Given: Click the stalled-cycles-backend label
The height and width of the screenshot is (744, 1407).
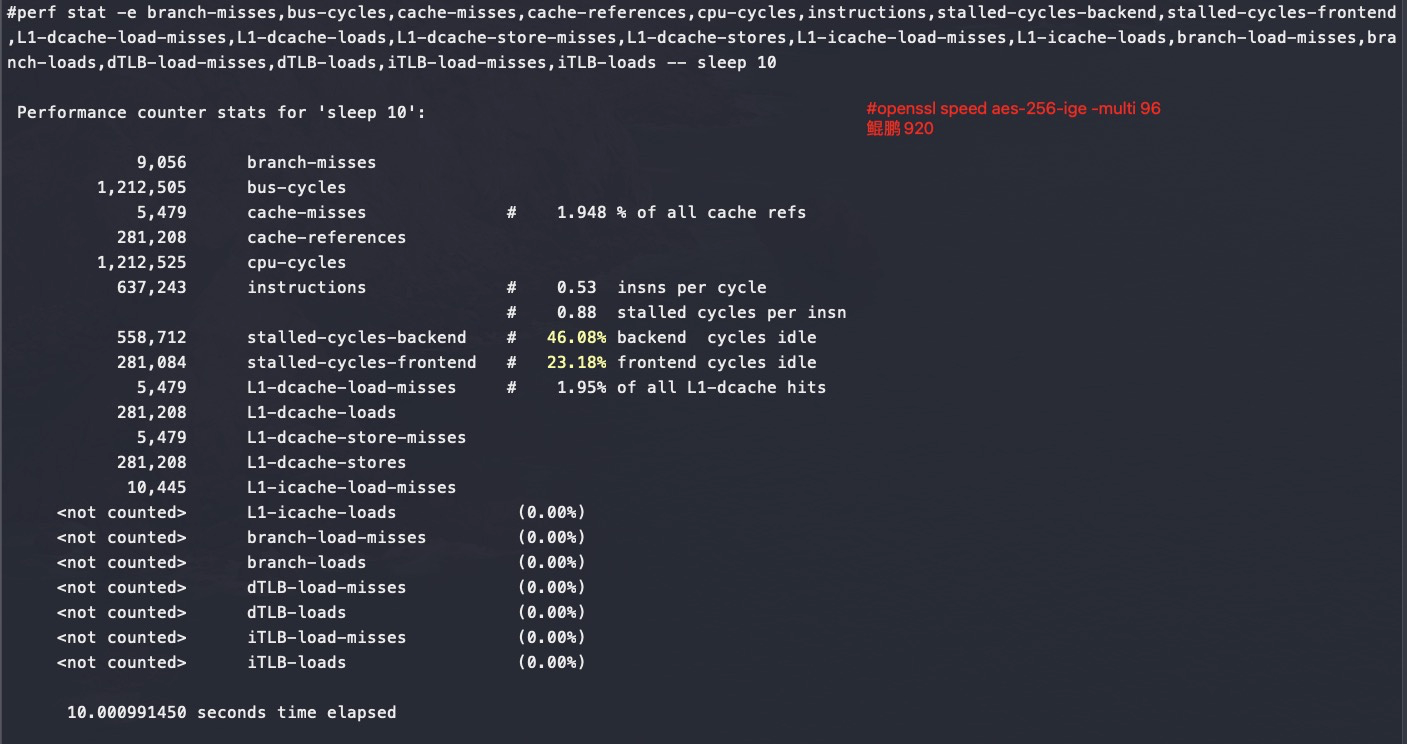Looking at the screenshot, I should click(356, 337).
